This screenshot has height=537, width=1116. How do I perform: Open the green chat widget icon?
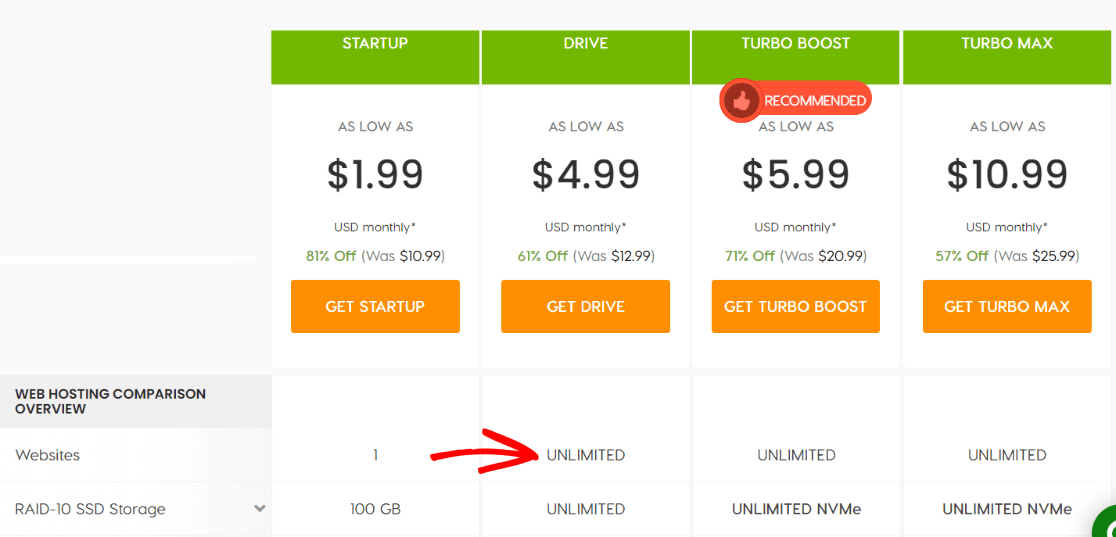1105,524
